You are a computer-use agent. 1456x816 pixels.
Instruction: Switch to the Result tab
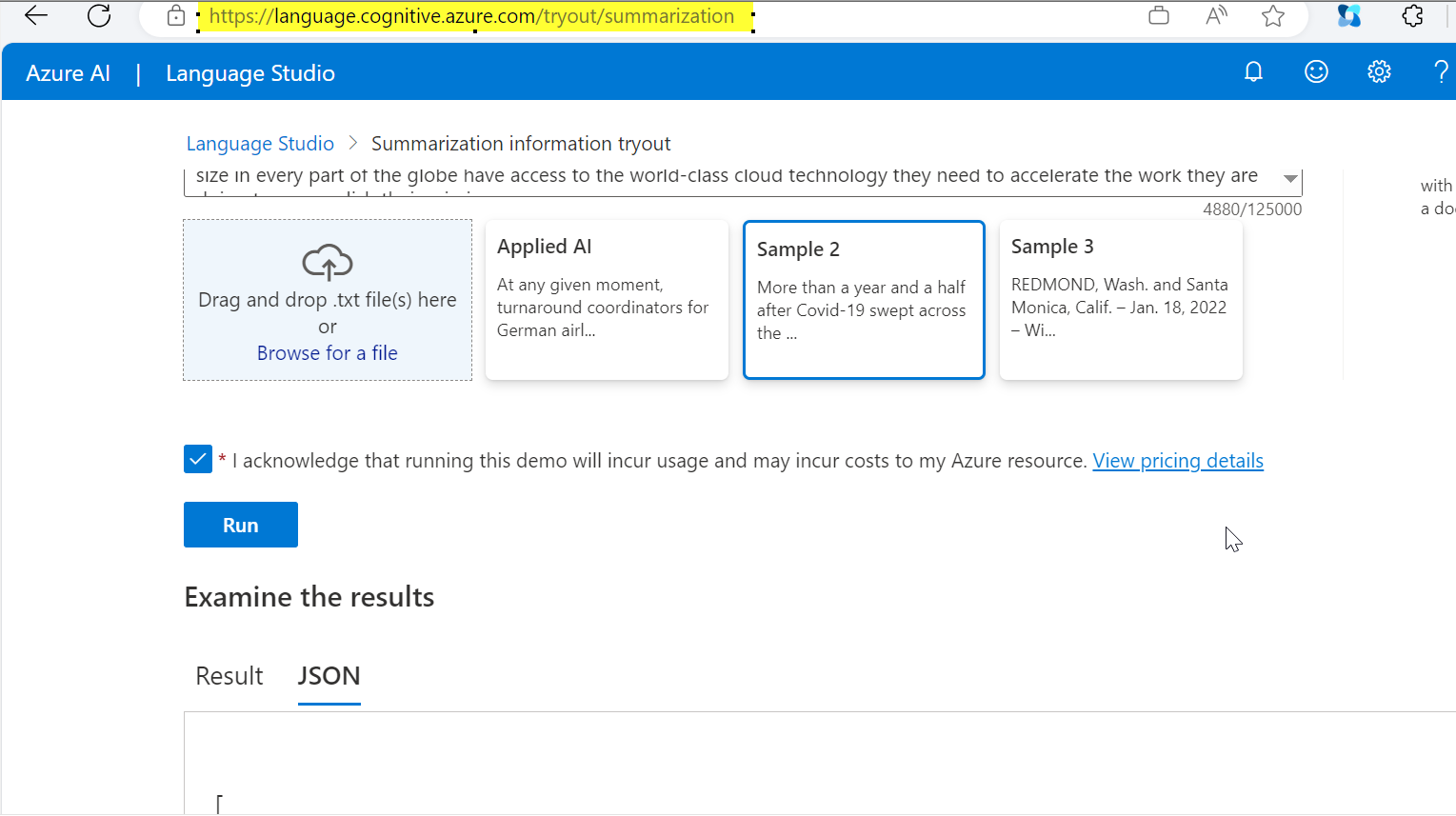pos(229,676)
